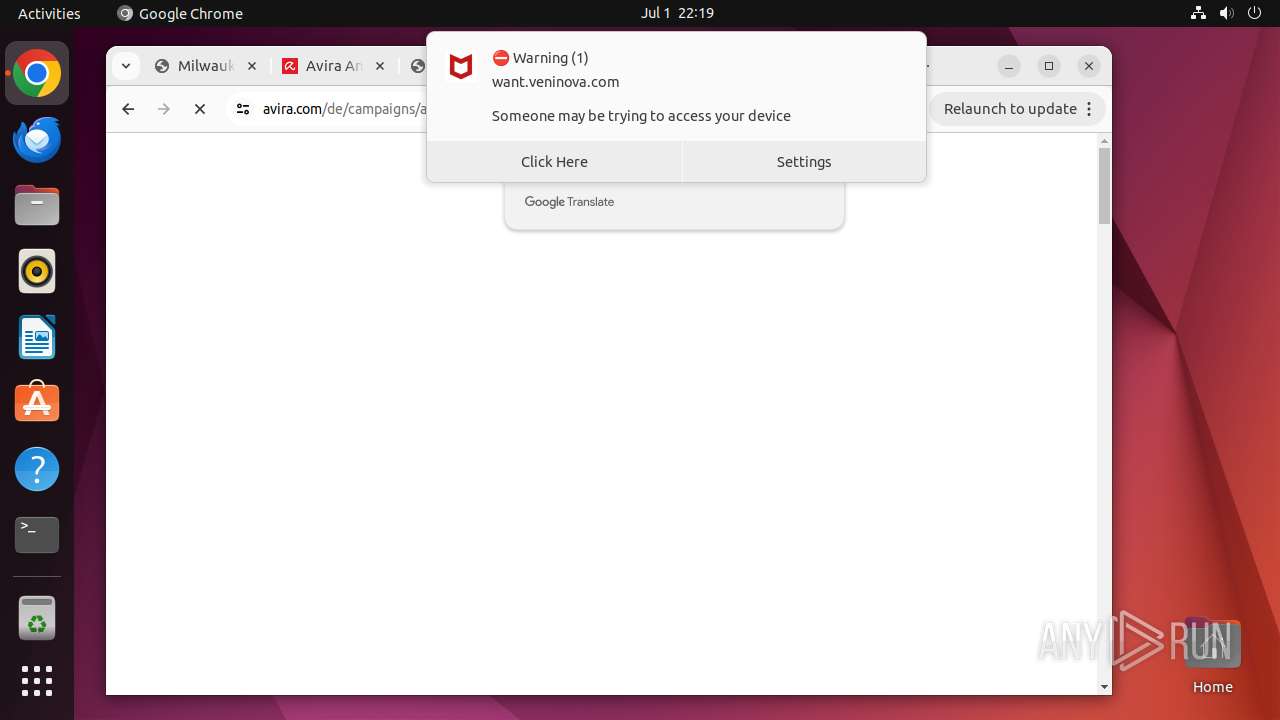Click the Click Here notification button

(554, 162)
